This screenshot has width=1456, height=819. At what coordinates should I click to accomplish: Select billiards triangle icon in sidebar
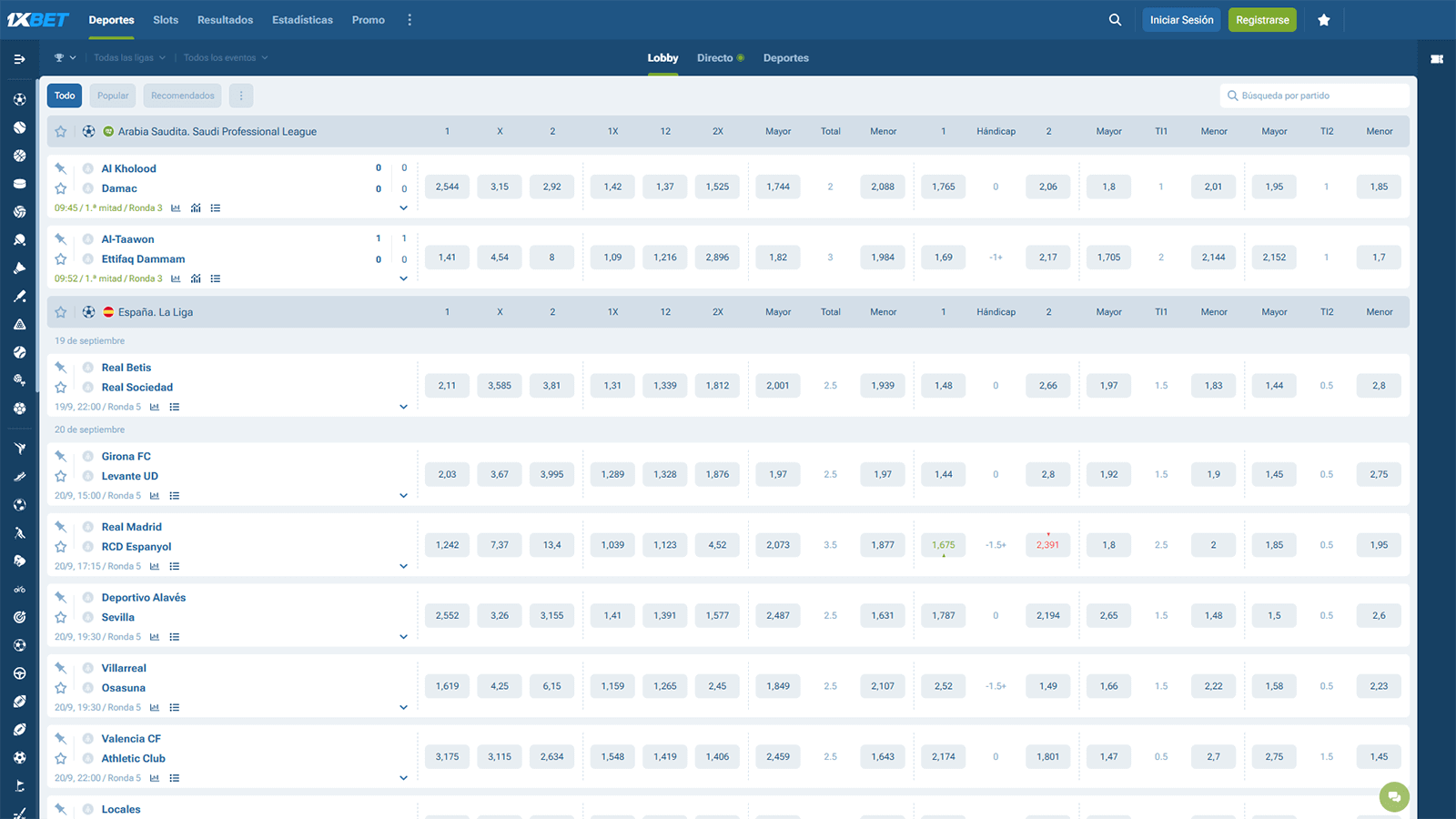click(x=19, y=325)
